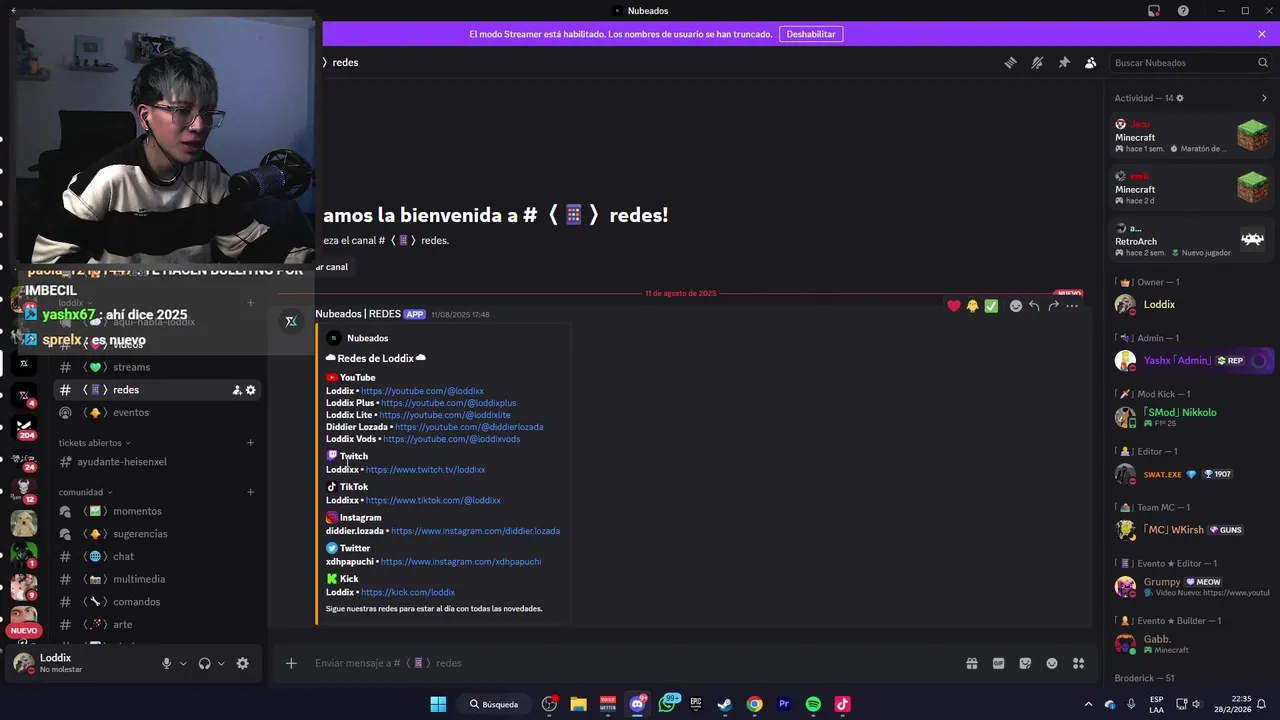The width and height of the screenshot is (1280, 720).
Task: Open the apps launcher icon in message bar
Action: [1078, 663]
